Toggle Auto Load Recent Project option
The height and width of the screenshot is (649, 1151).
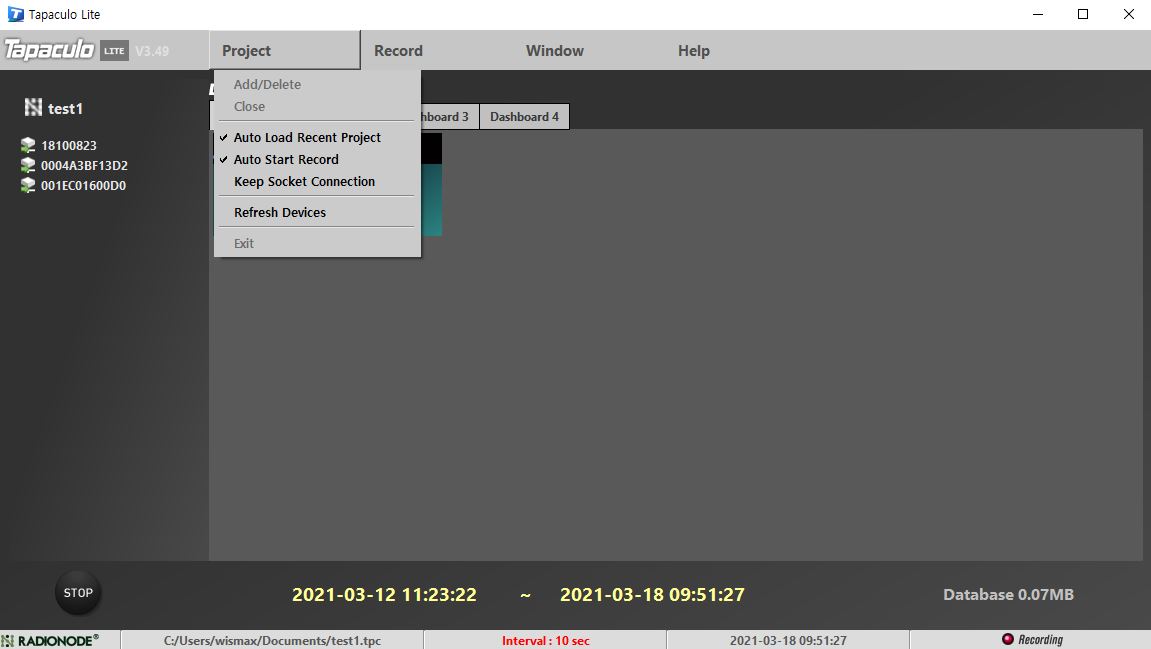point(317,137)
